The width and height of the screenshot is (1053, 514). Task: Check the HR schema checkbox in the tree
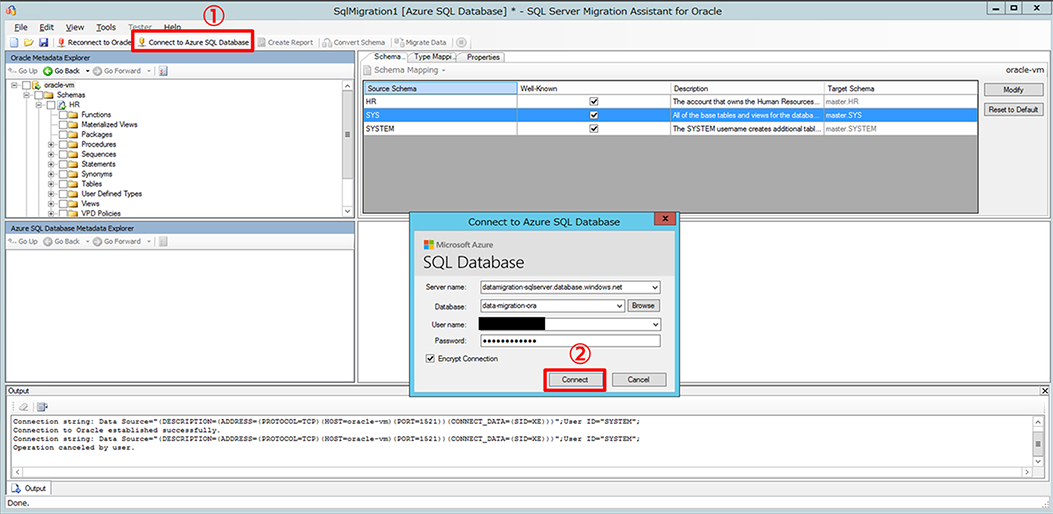[x=51, y=105]
